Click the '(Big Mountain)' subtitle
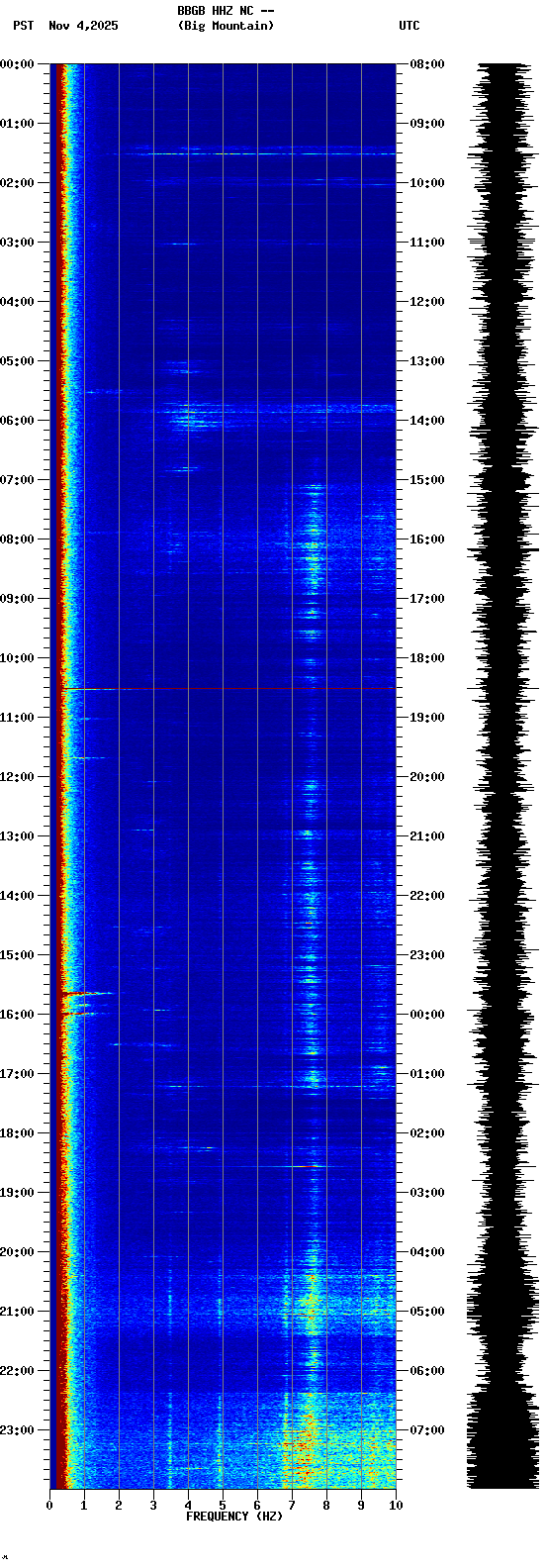 pos(226,26)
